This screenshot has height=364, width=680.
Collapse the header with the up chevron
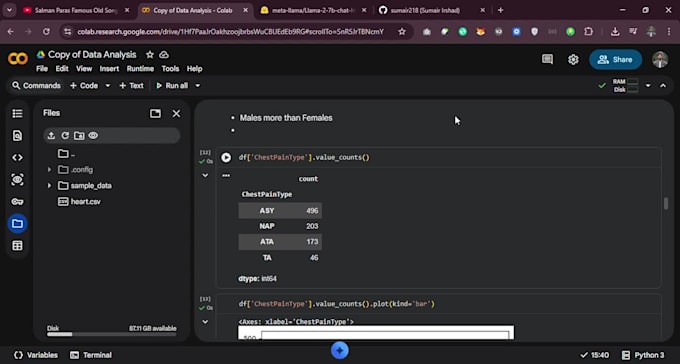(663, 85)
